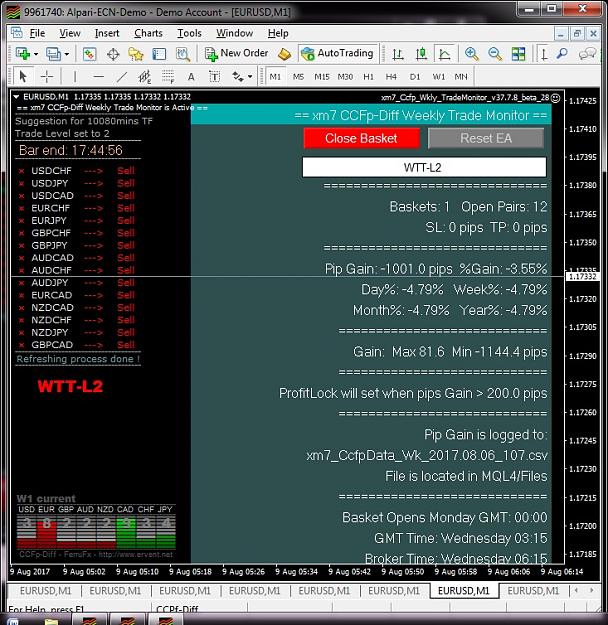Open the Profiles icon
The width and height of the screenshot is (608, 625).
(x=53, y=53)
